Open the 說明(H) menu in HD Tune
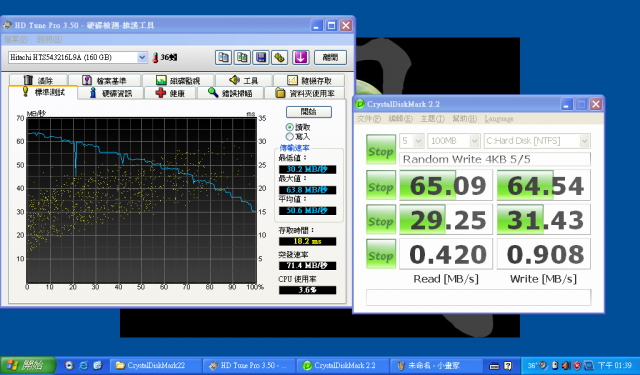Viewport: 640px width, 375px height. (x=49, y=40)
